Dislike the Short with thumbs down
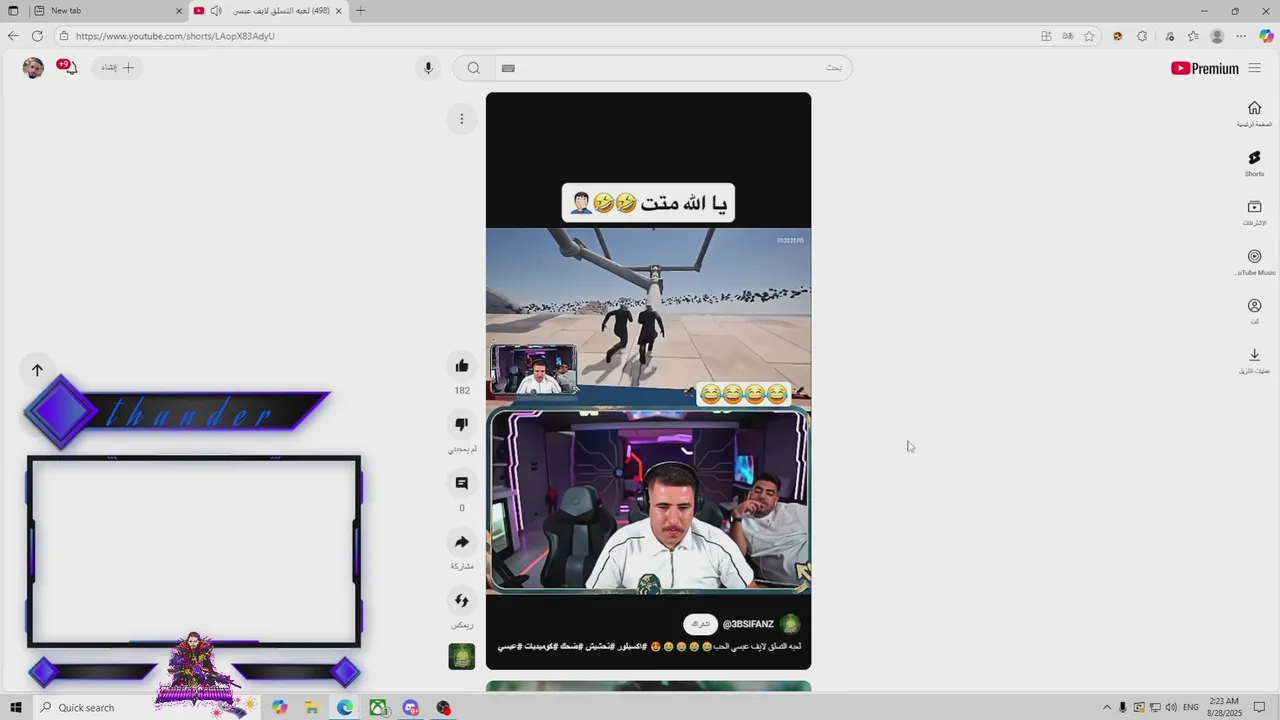1280x720 pixels. 462,424
